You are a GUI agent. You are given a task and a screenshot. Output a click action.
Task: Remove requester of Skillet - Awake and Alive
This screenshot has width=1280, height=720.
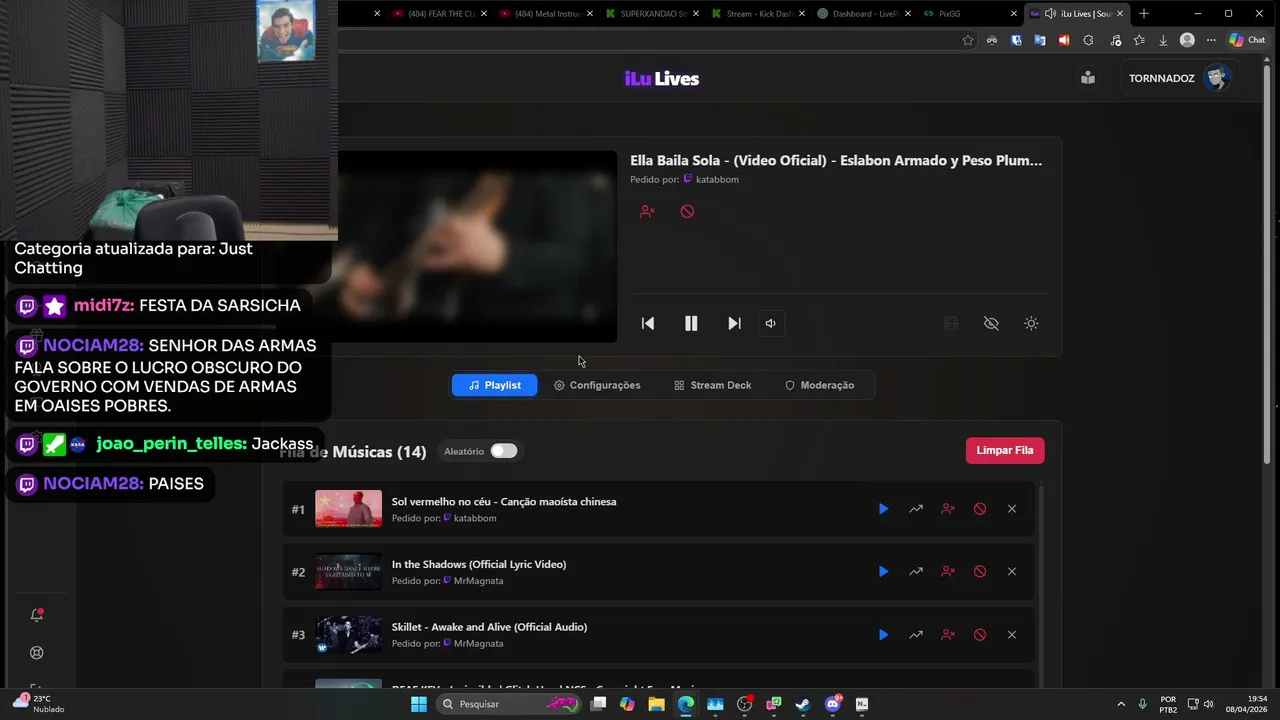(x=947, y=634)
